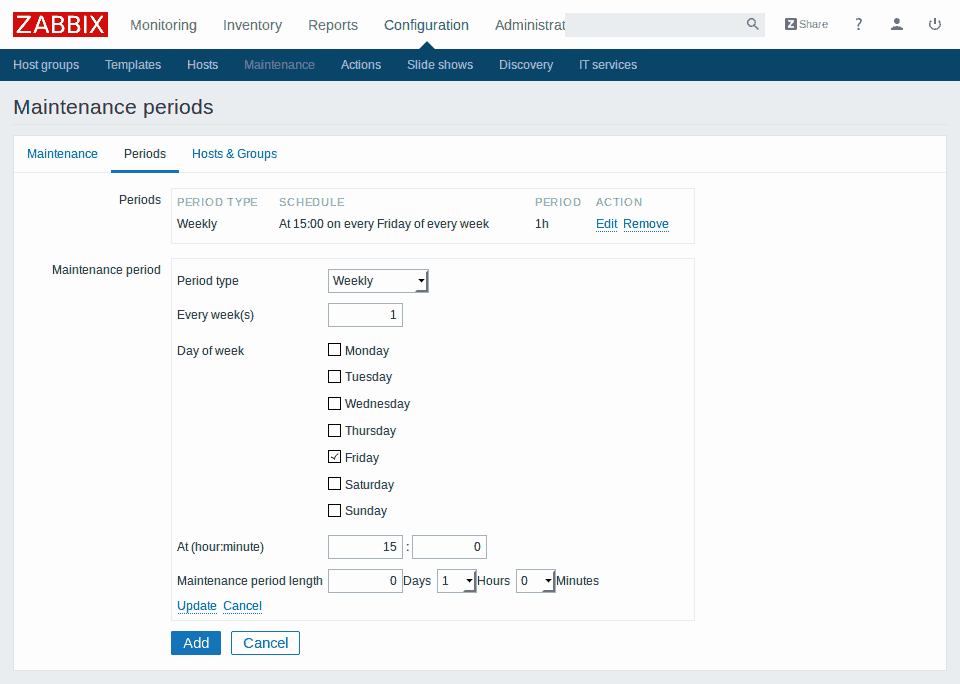Enable the Monday checkbox

(335, 350)
